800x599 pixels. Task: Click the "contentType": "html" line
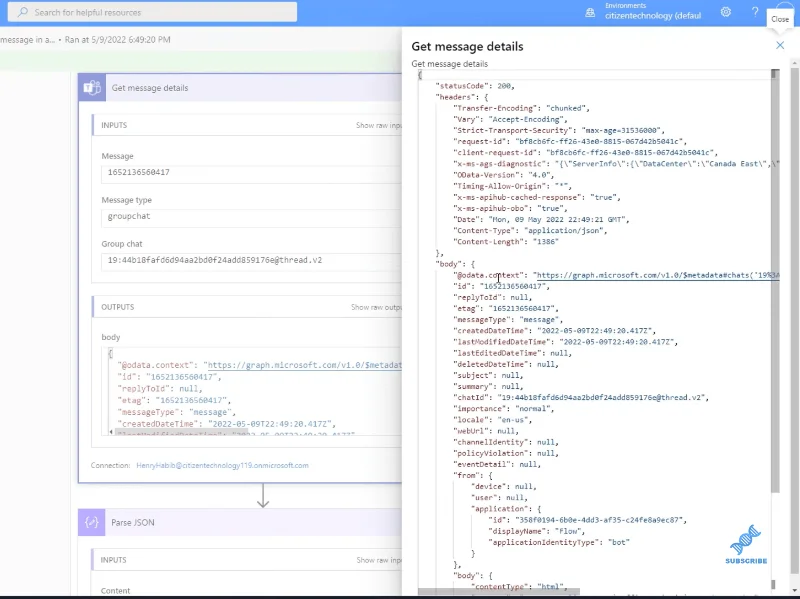click(519, 587)
